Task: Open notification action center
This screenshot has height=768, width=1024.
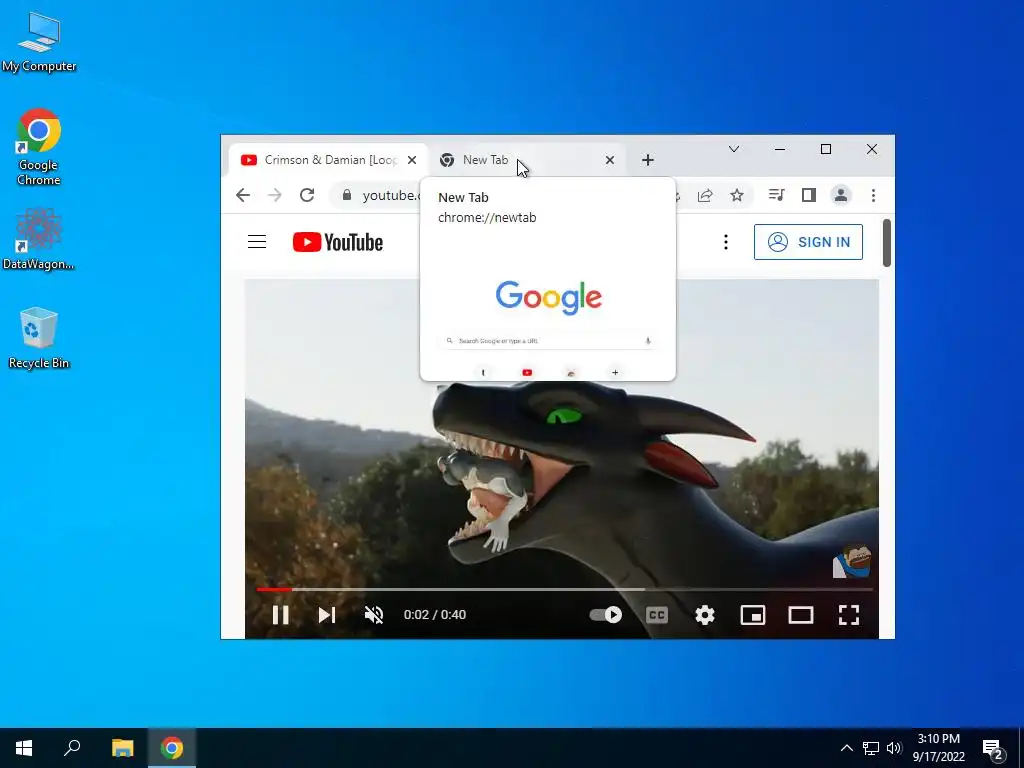Action: (x=993, y=749)
